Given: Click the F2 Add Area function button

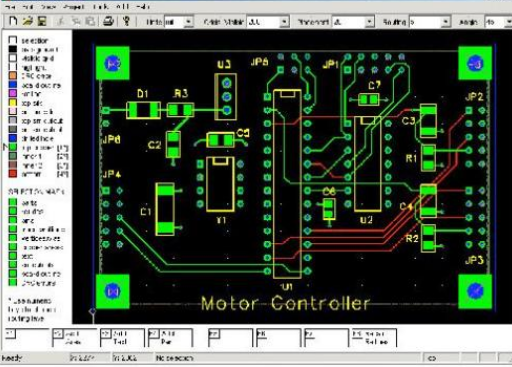Looking at the screenshot, I should click(x=75, y=338).
